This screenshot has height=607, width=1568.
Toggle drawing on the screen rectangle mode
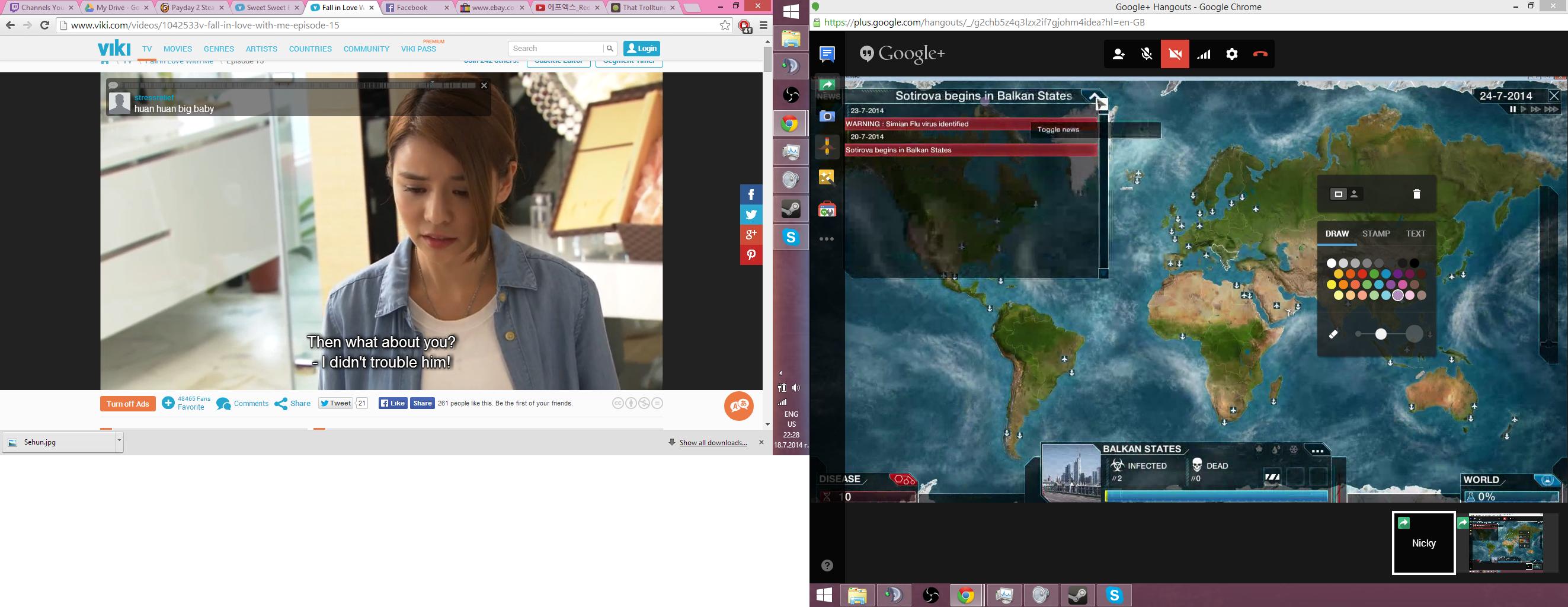(x=1338, y=194)
